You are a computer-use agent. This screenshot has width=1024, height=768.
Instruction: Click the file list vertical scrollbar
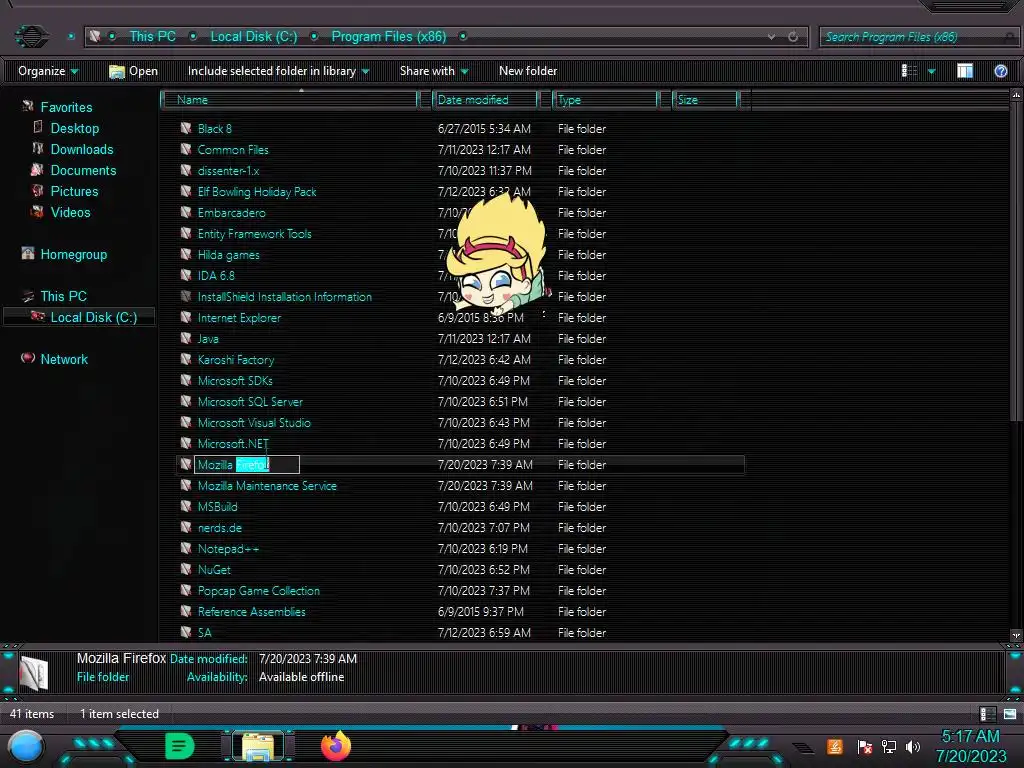pyautogui.click(x=1016, y=261)
